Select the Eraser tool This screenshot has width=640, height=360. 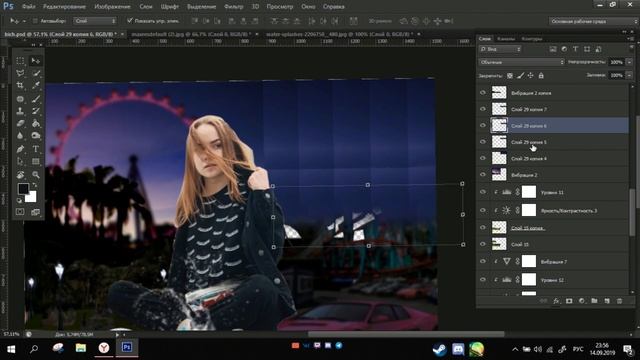tap(20, 123)
